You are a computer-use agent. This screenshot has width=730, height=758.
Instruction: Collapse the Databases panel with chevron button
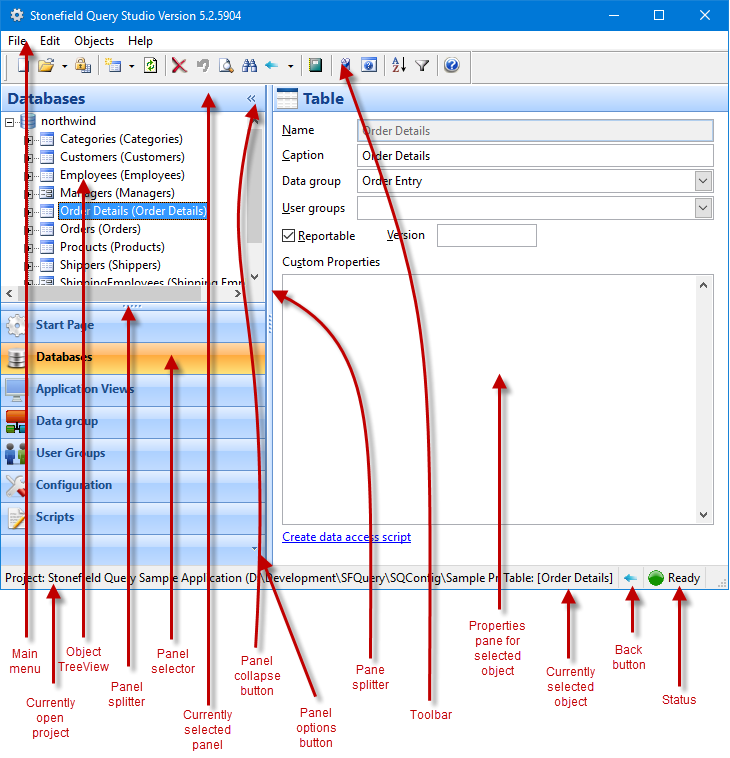tap(251, 99)
